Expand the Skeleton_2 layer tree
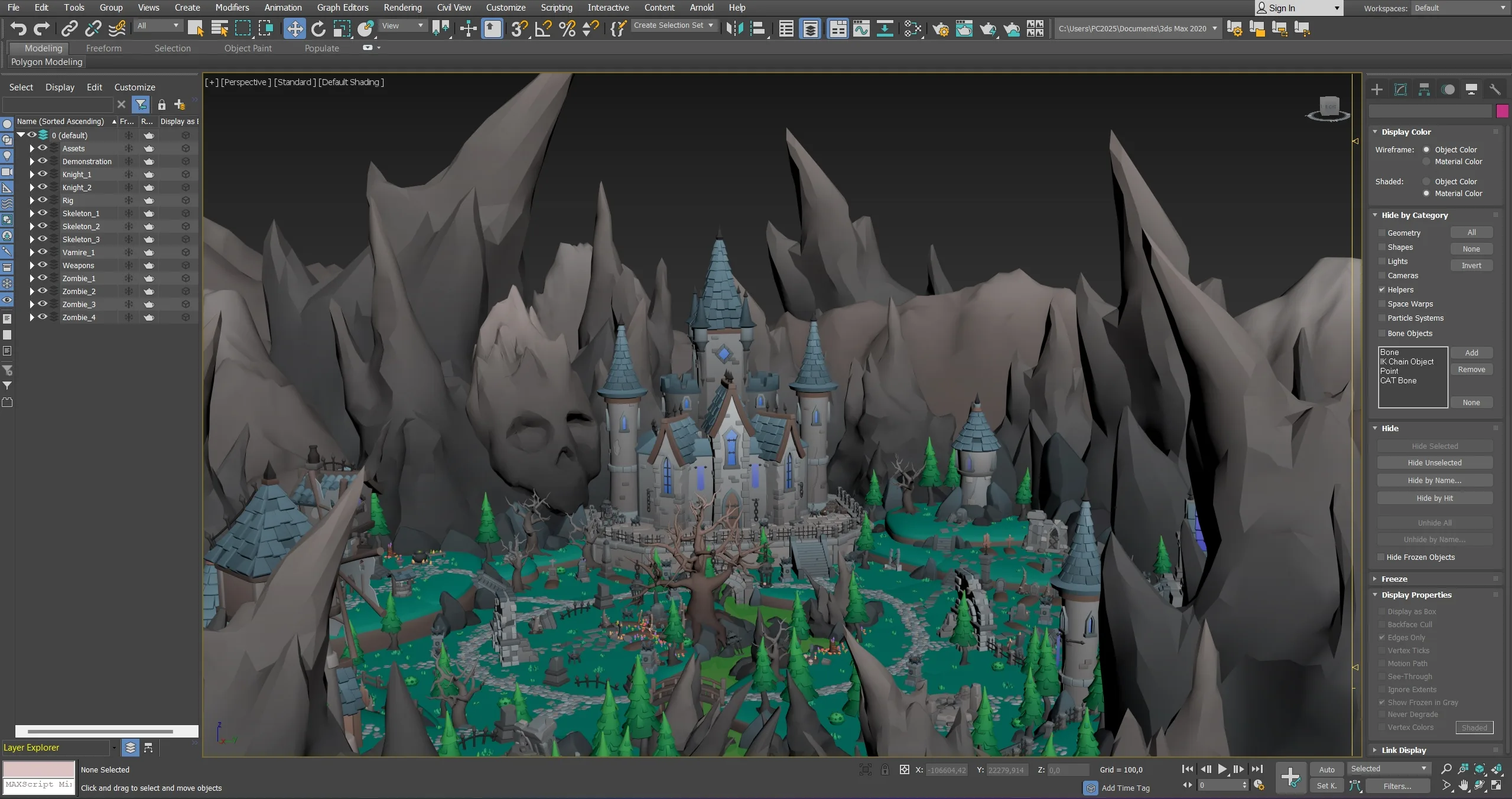 (32, 226)
